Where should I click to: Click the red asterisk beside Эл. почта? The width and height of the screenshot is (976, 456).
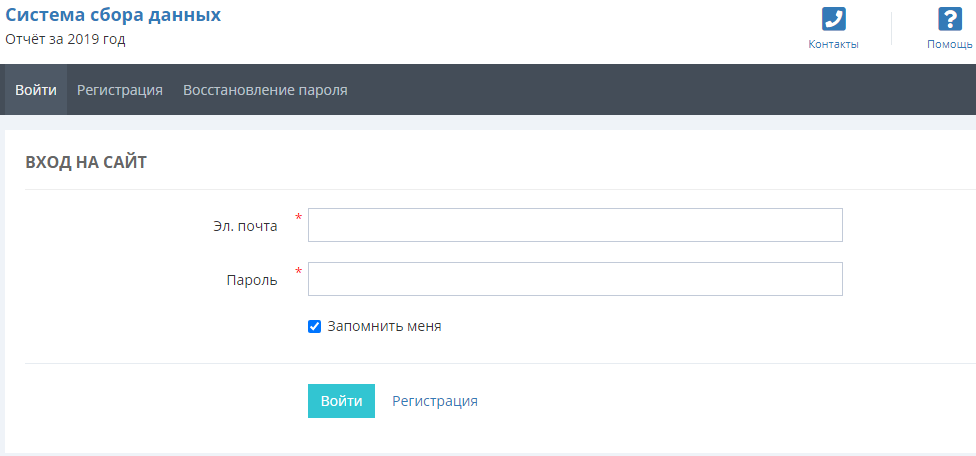(298, 217)
